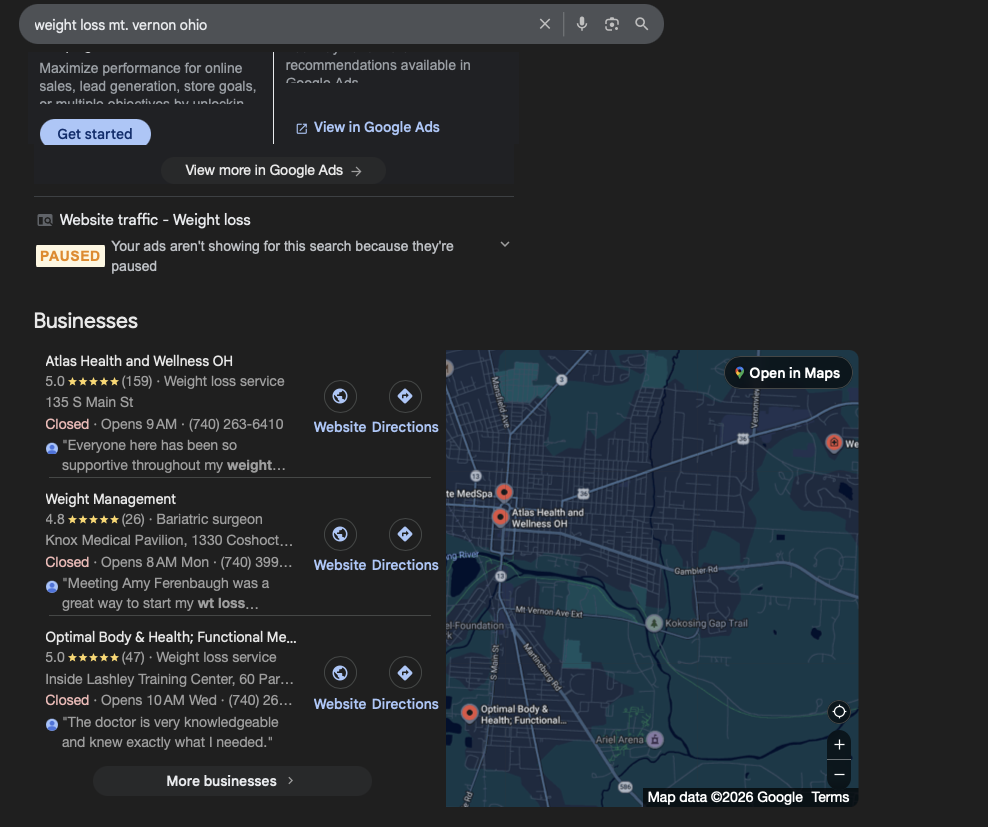The image size is (988, 827).
Task: Select Atlas Health map pin marker
Action: point(500,517)
